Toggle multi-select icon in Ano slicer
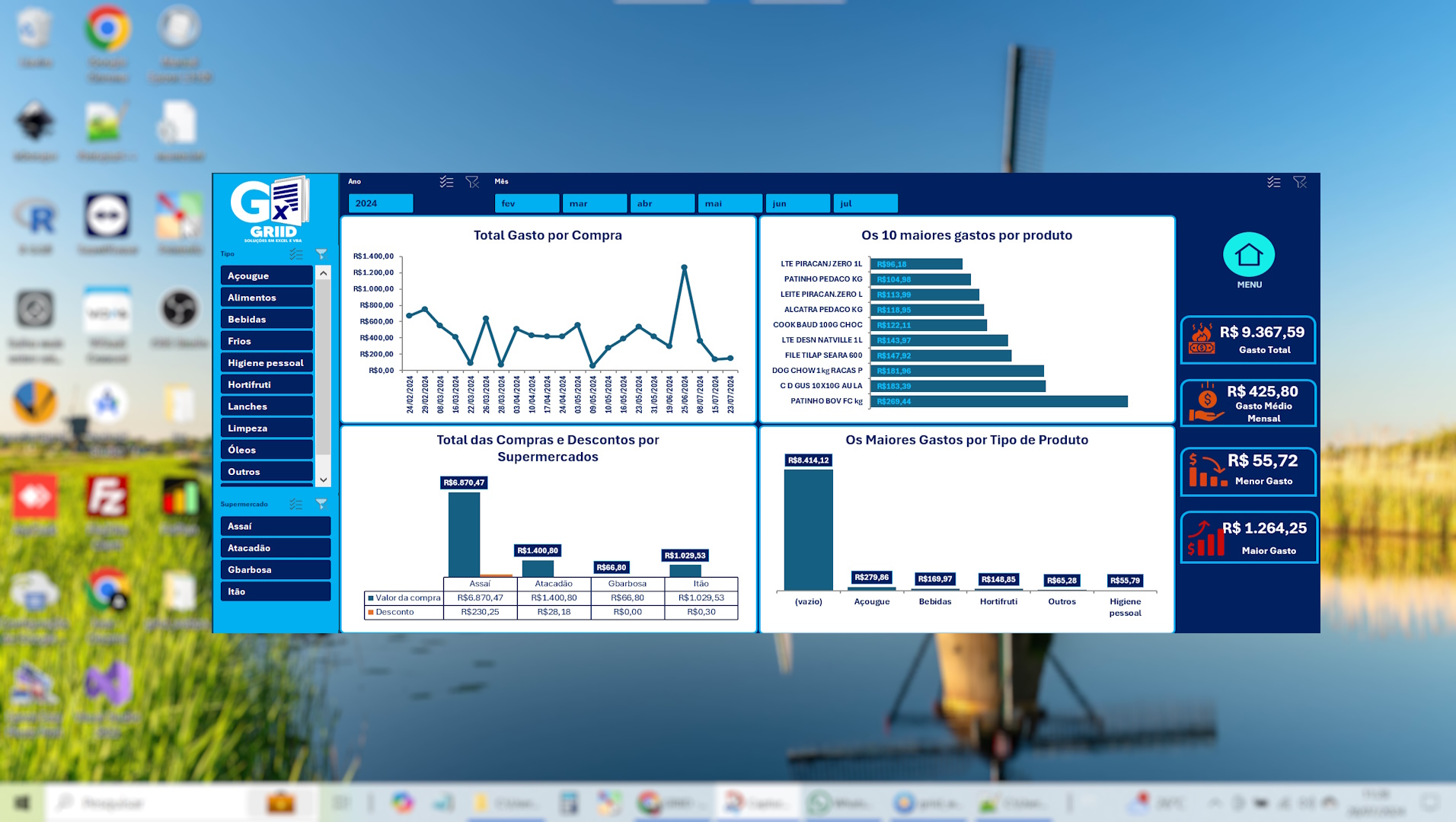1456x822 pixels. [x=446, y=182]
